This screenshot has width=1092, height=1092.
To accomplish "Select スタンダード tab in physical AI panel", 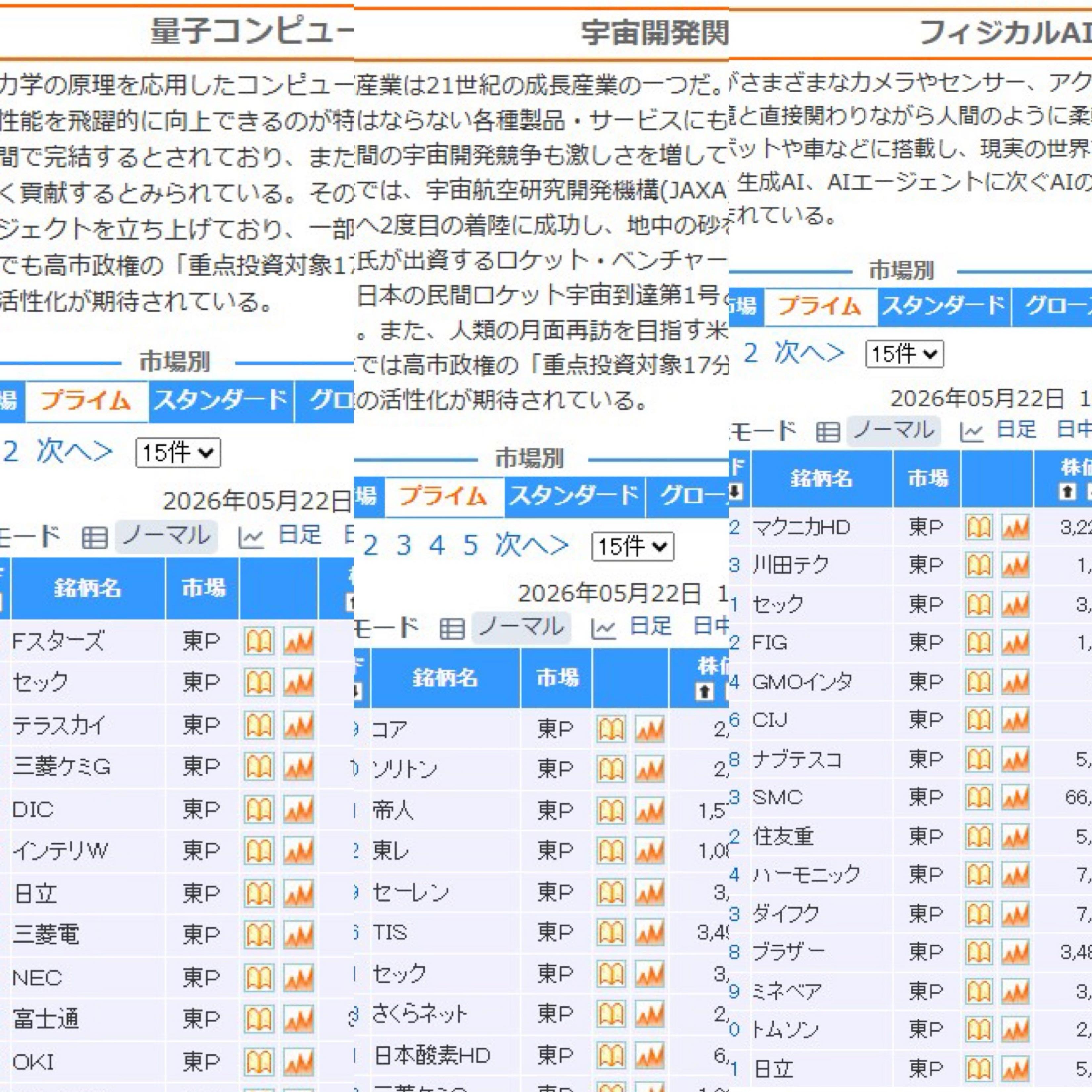I will pyautogui.click(x=944, y=307).
